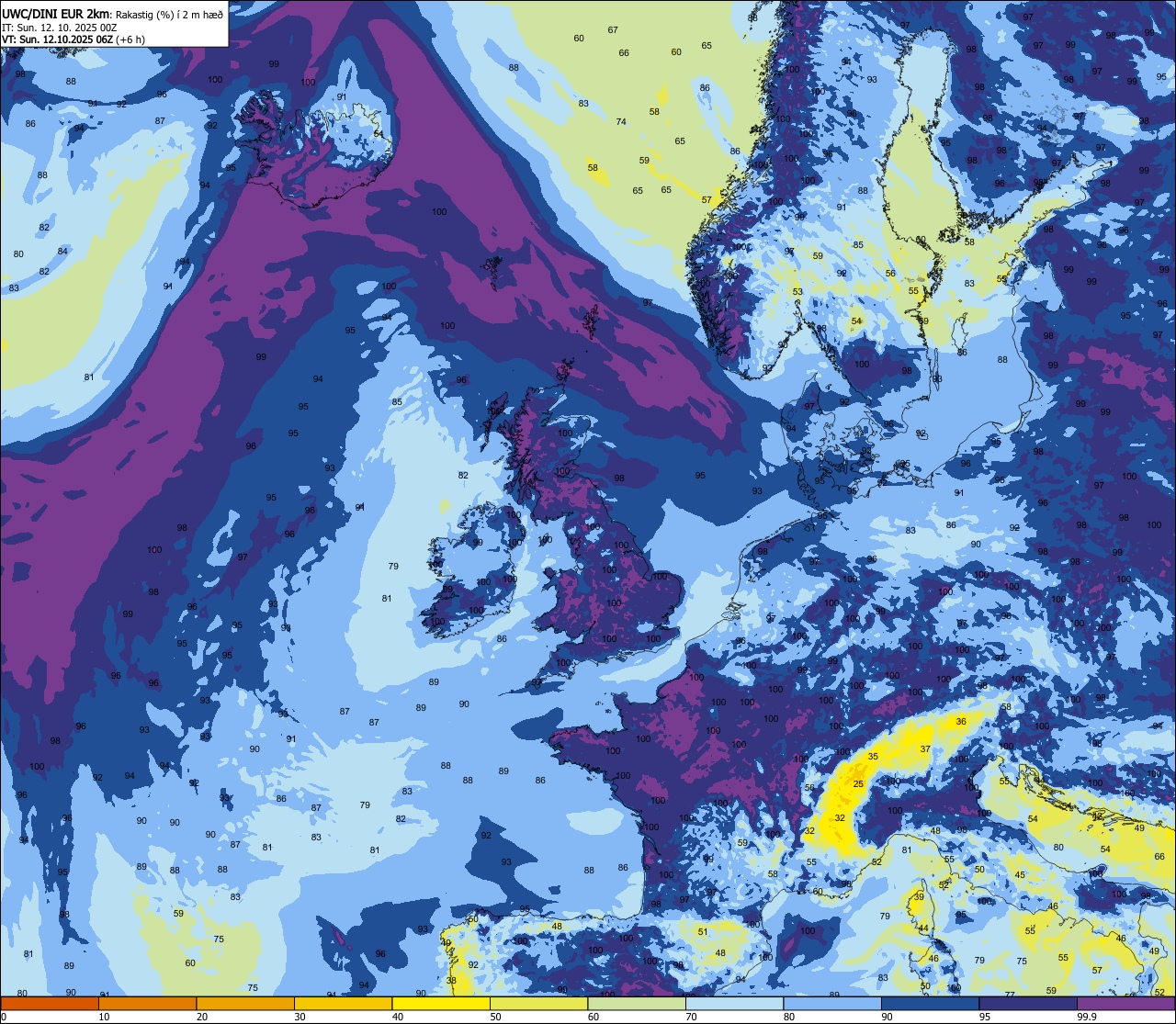This screenshot has width=1176, height=1024.
Task: Click the "44" humidity value over Corsica
Action: click(923, 928)
